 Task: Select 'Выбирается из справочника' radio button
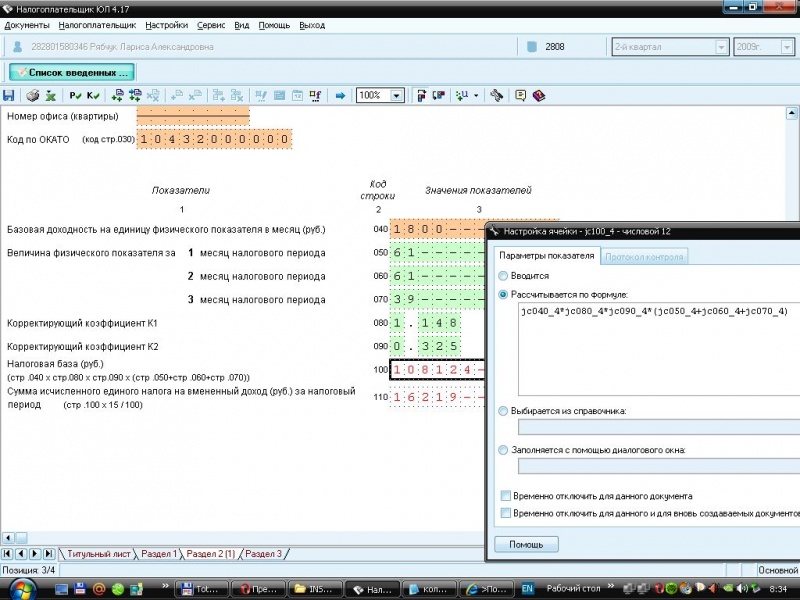click(x=503, y=411)
